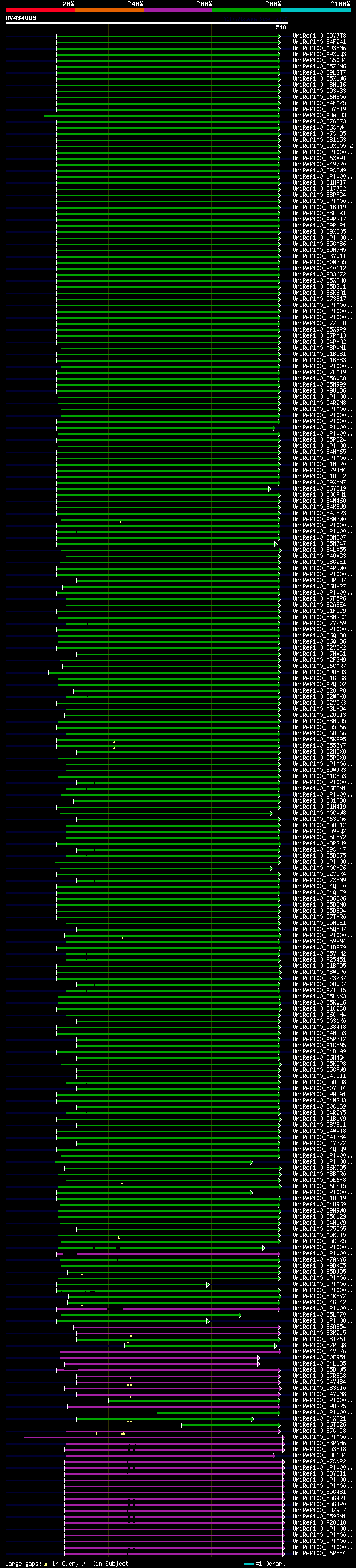This screenshot has height=1568, width=356.
Task: Click the orange ~40% identity legend bar
Action: [109, 10]
